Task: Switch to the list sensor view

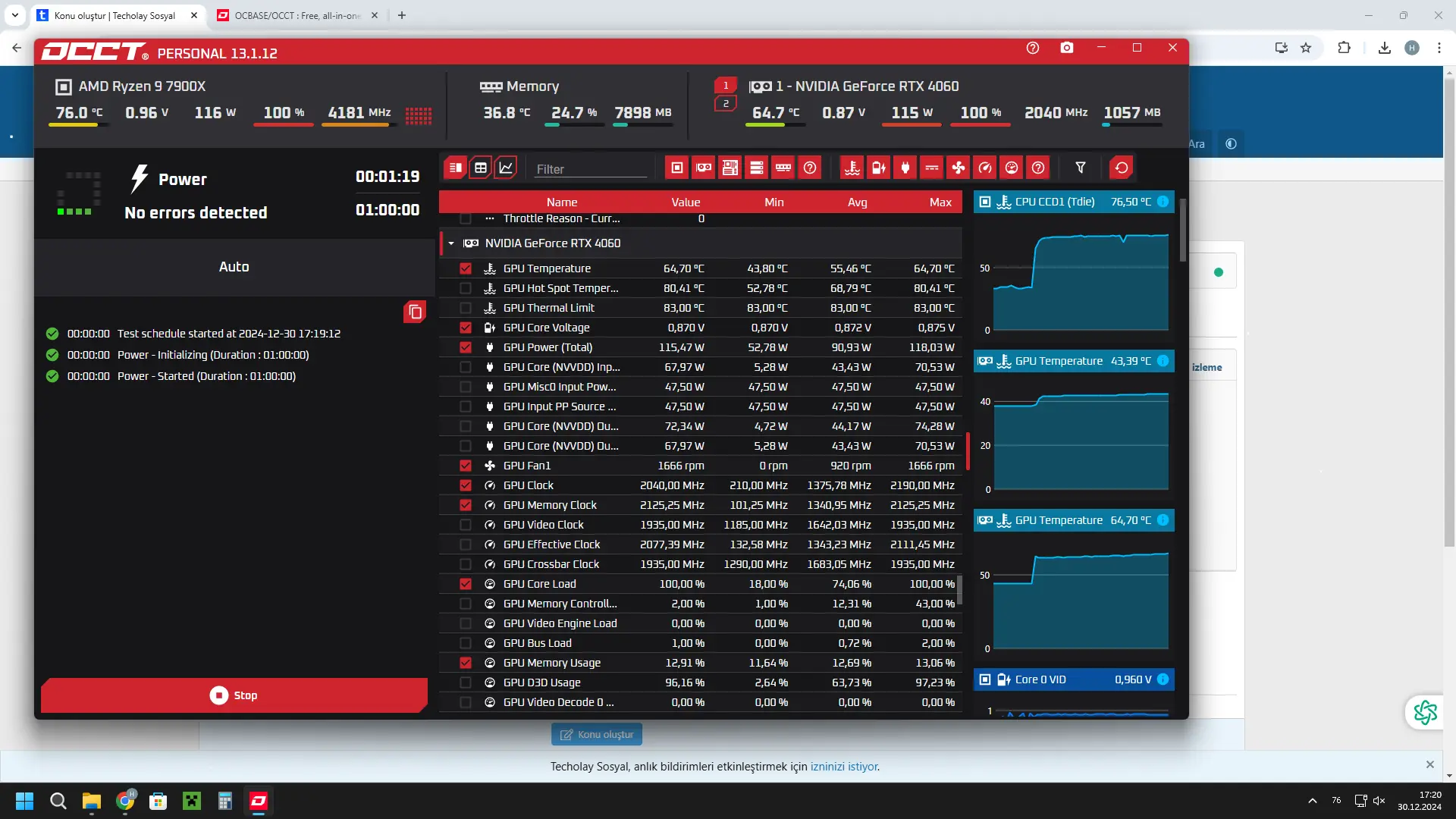Action: coord(455,168)
